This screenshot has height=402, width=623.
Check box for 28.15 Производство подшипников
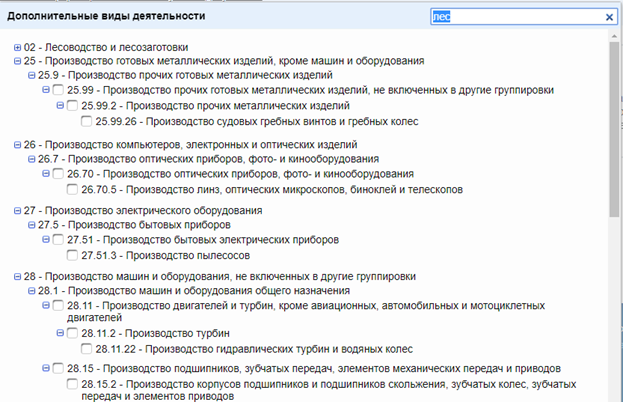tap(59, 369)
